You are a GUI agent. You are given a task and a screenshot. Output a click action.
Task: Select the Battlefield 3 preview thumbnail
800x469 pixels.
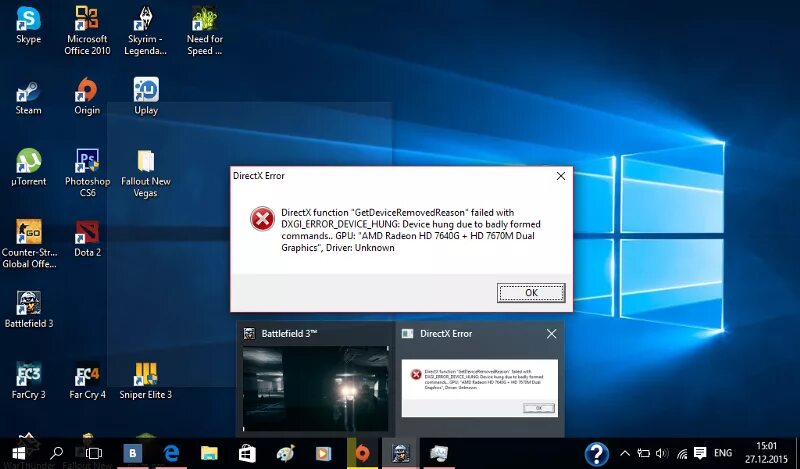tap(316, 388)
